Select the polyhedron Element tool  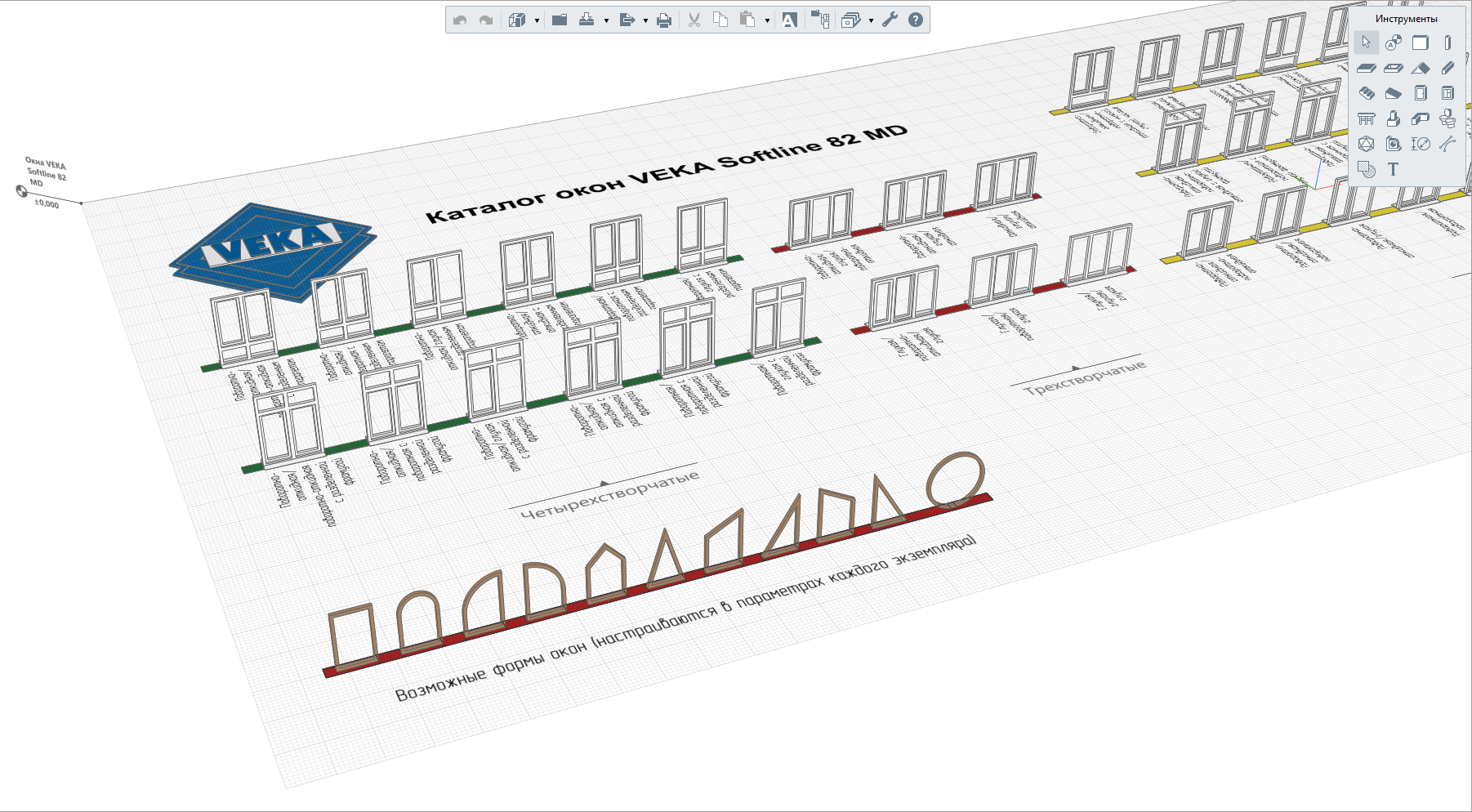(x=1367, y=144)
